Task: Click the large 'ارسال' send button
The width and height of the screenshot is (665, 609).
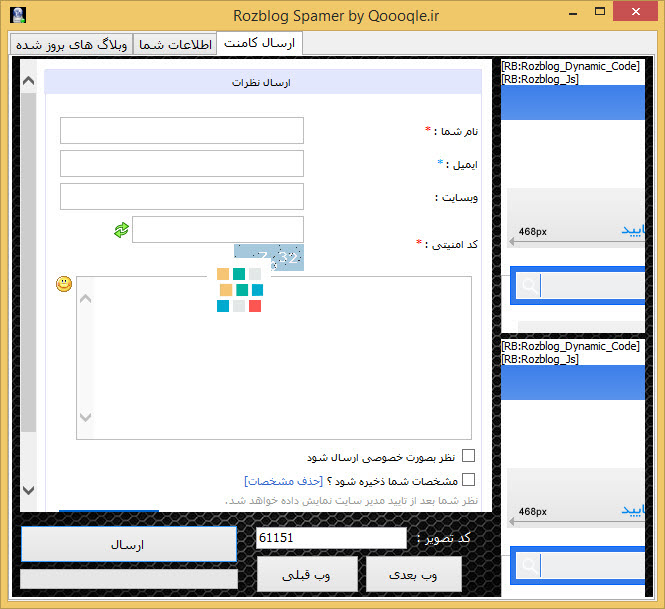Action: [129, 545]
